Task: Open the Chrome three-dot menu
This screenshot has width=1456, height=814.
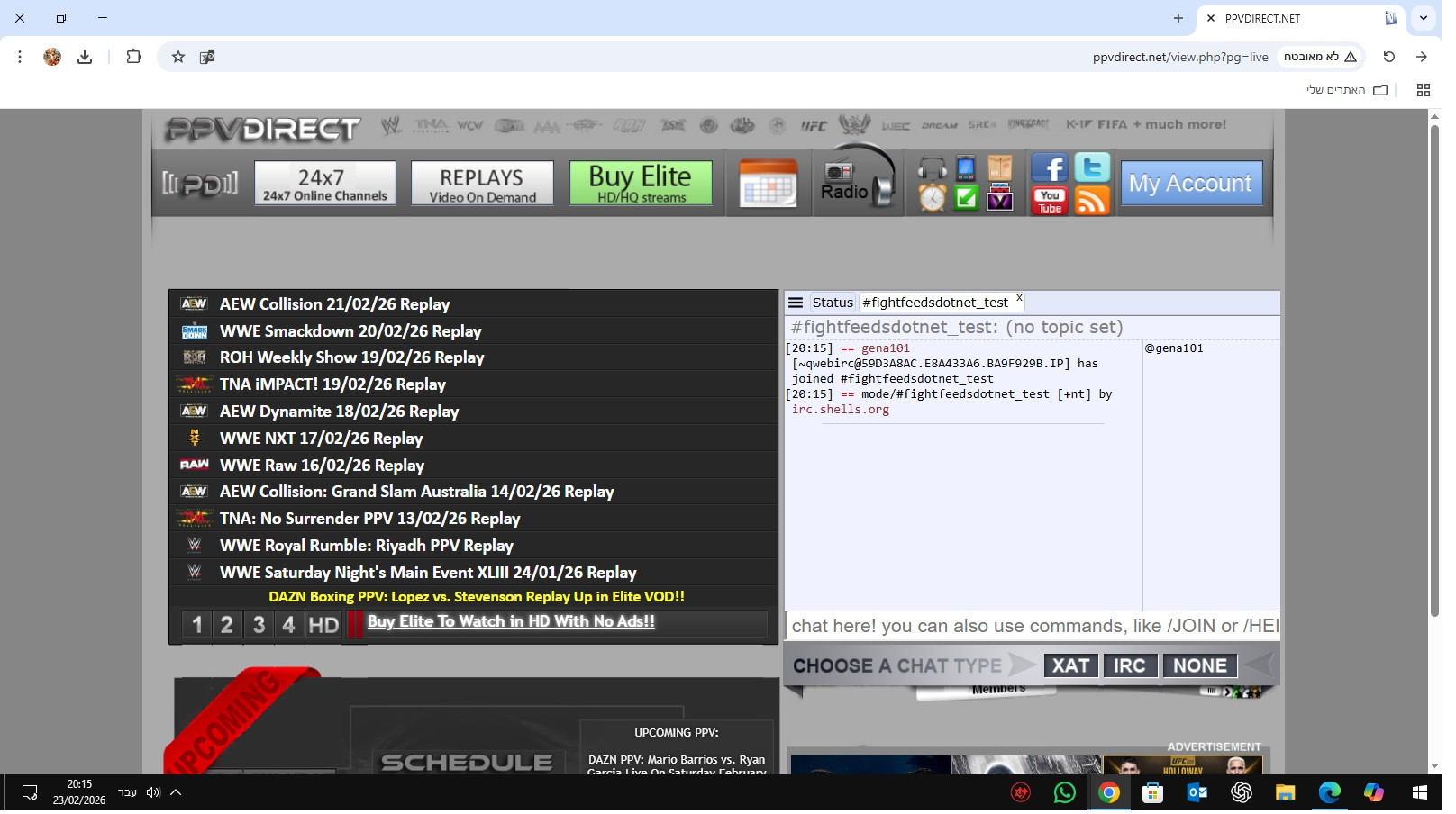Action: (20, 57)
